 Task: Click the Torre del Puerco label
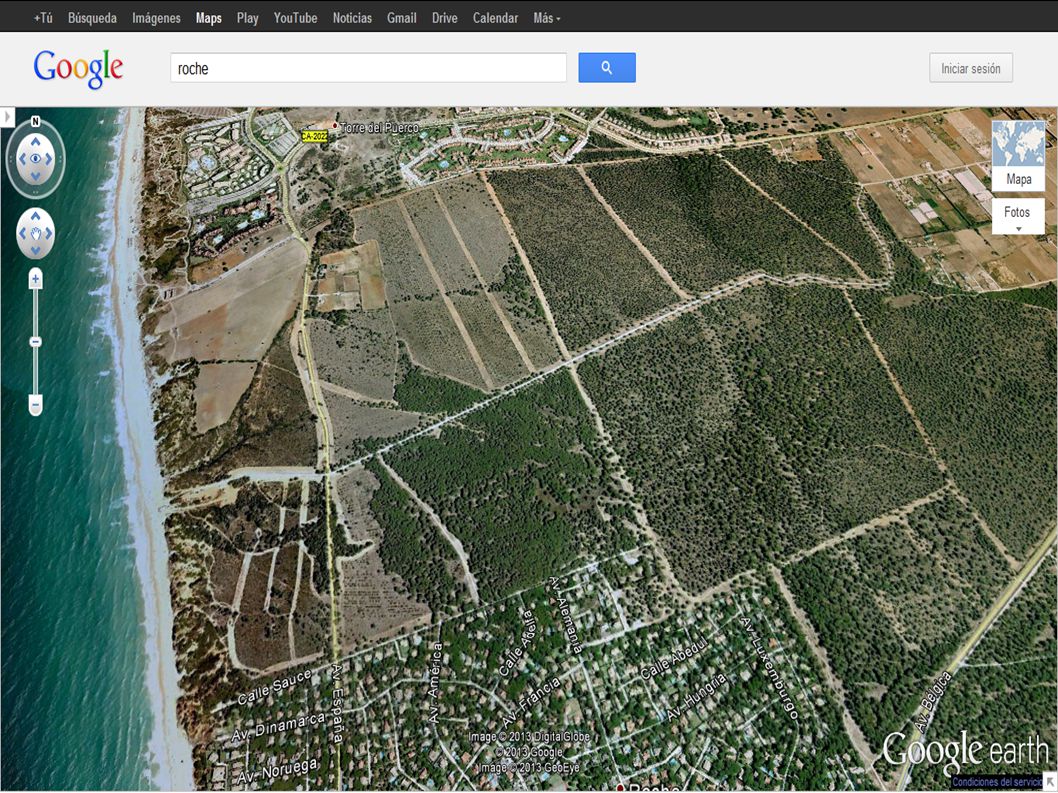pyautogui.click(x=380, y=128)
